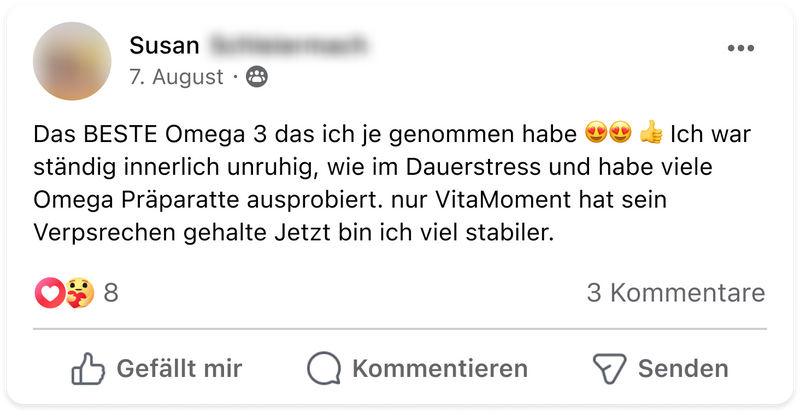Open the post via the 7. August timestamp
The width and height of the screenshot is (800, 413).
177,77
